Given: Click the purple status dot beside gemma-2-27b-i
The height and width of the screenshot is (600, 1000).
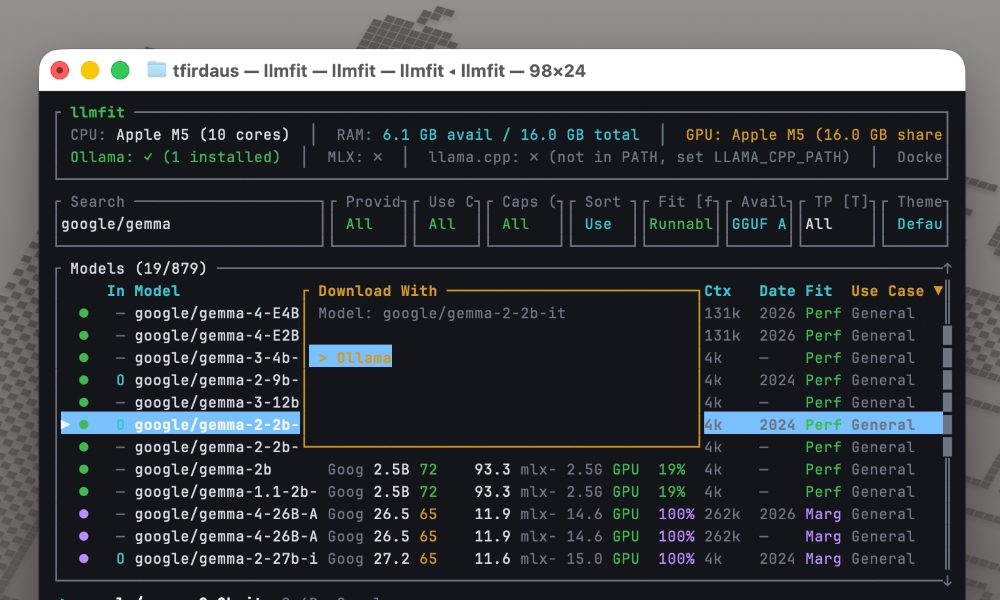Looking at the screenshot, I should 84,559.
